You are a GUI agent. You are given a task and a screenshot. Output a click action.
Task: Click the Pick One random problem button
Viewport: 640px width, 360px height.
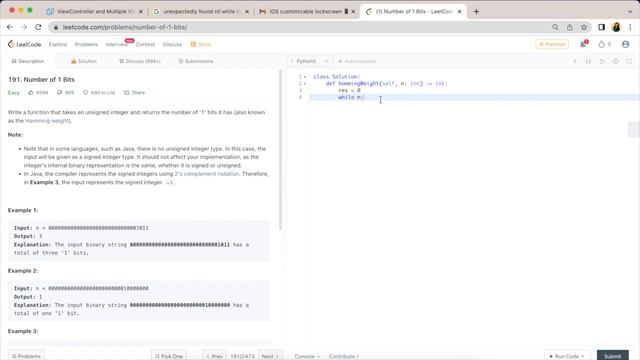(x=169, y=356)
